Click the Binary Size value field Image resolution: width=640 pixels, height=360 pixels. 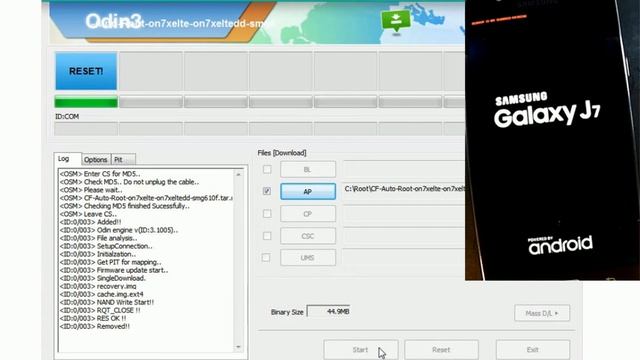[x=329, y=311]
